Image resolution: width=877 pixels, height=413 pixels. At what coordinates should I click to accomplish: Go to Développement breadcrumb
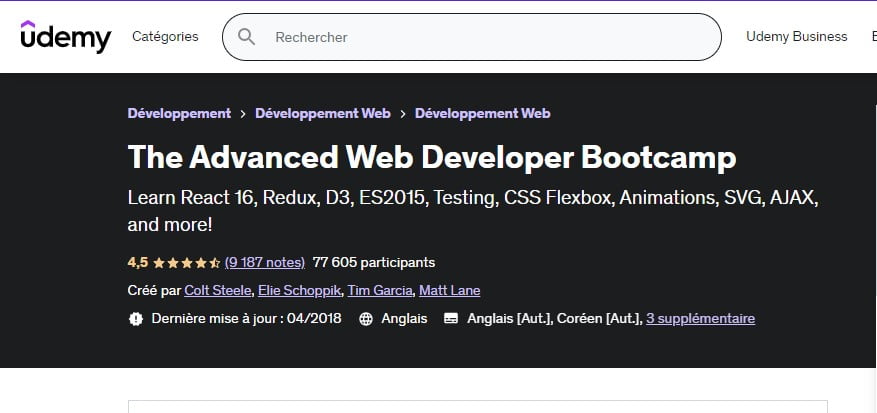point(179,113)
